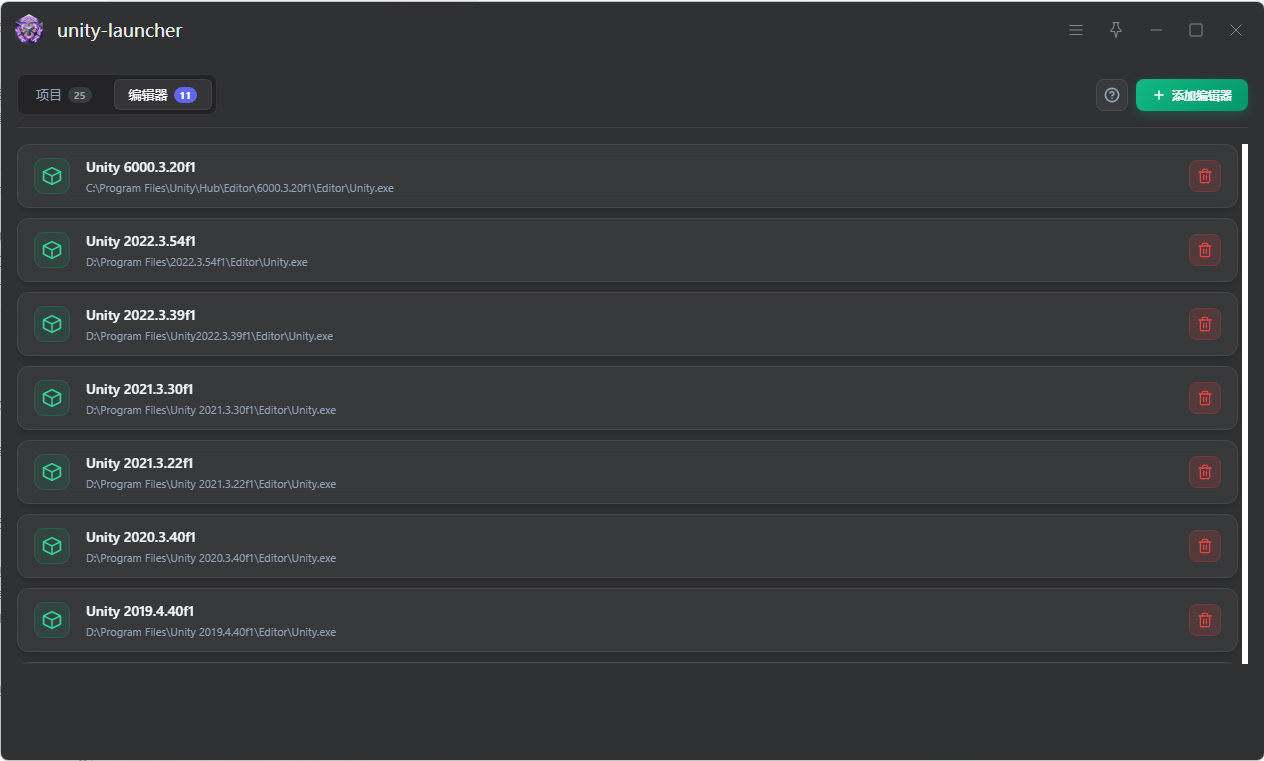This screenshot has width=1264, height=761.
Task: Delete the Unity 2021.3.22f1 editor
Action: (x=1205, y=472)
